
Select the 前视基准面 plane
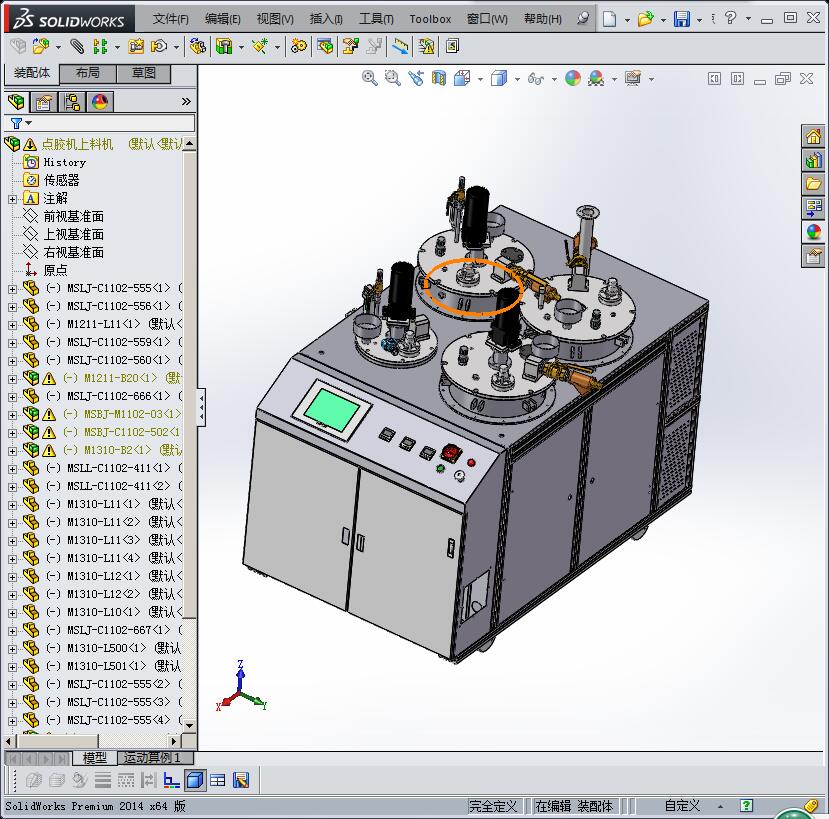coord(73,216)
